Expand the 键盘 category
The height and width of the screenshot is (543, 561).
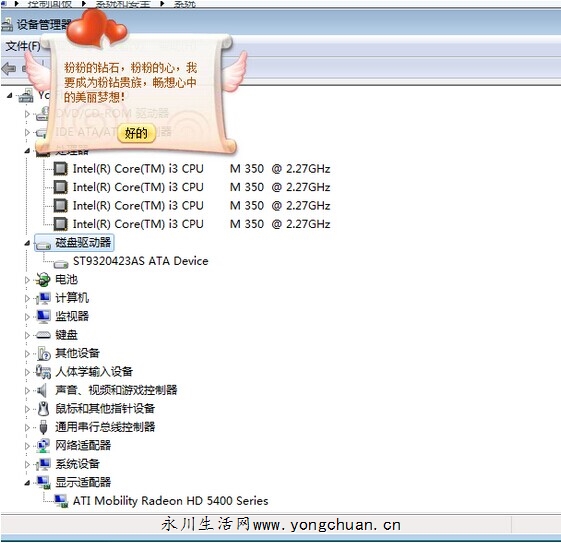(27, 335)
